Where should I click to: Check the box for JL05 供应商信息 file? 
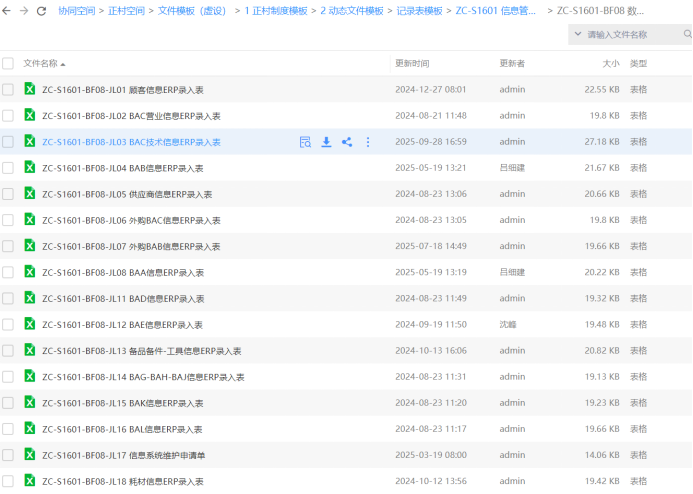8,194
